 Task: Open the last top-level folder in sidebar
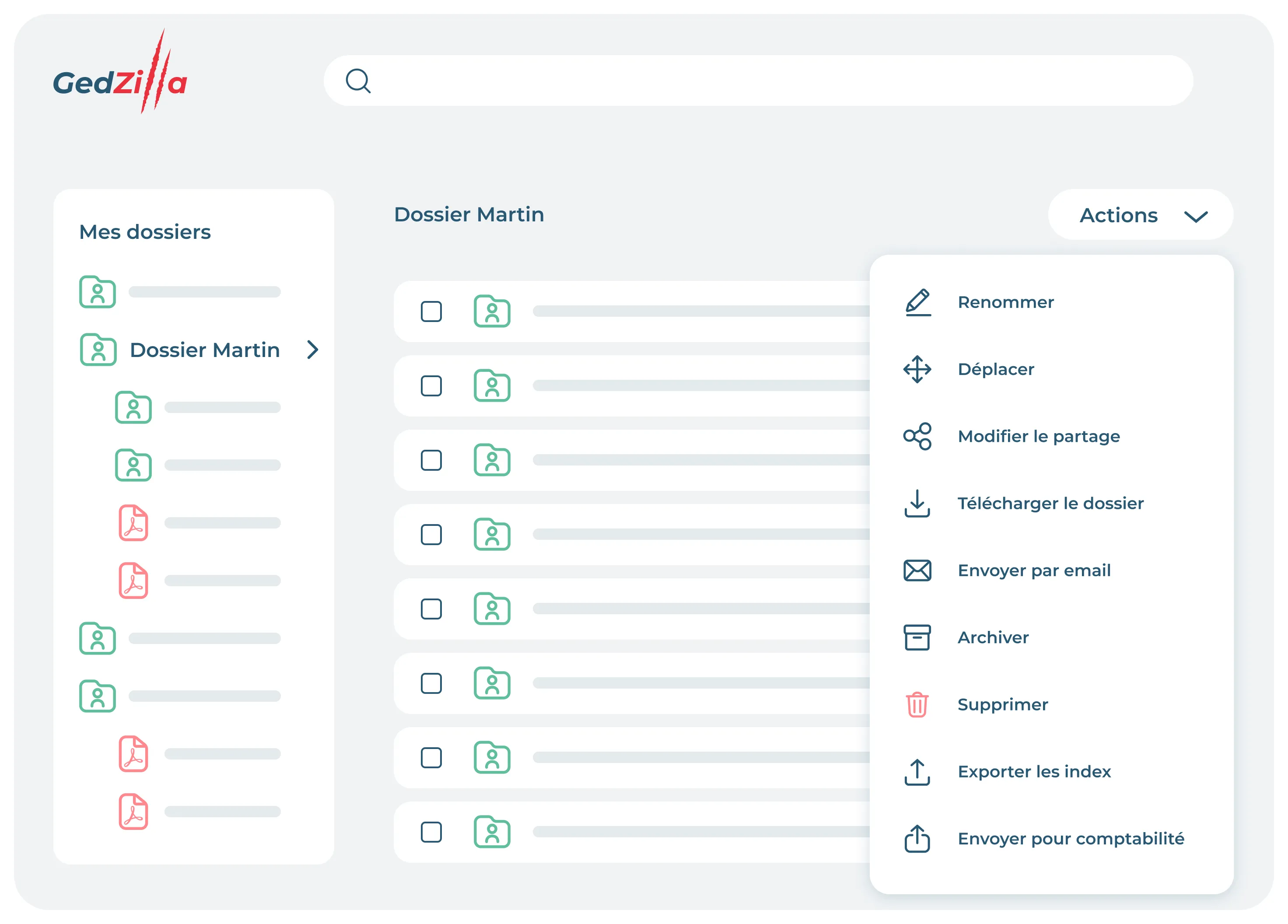[x=180, y=696]
